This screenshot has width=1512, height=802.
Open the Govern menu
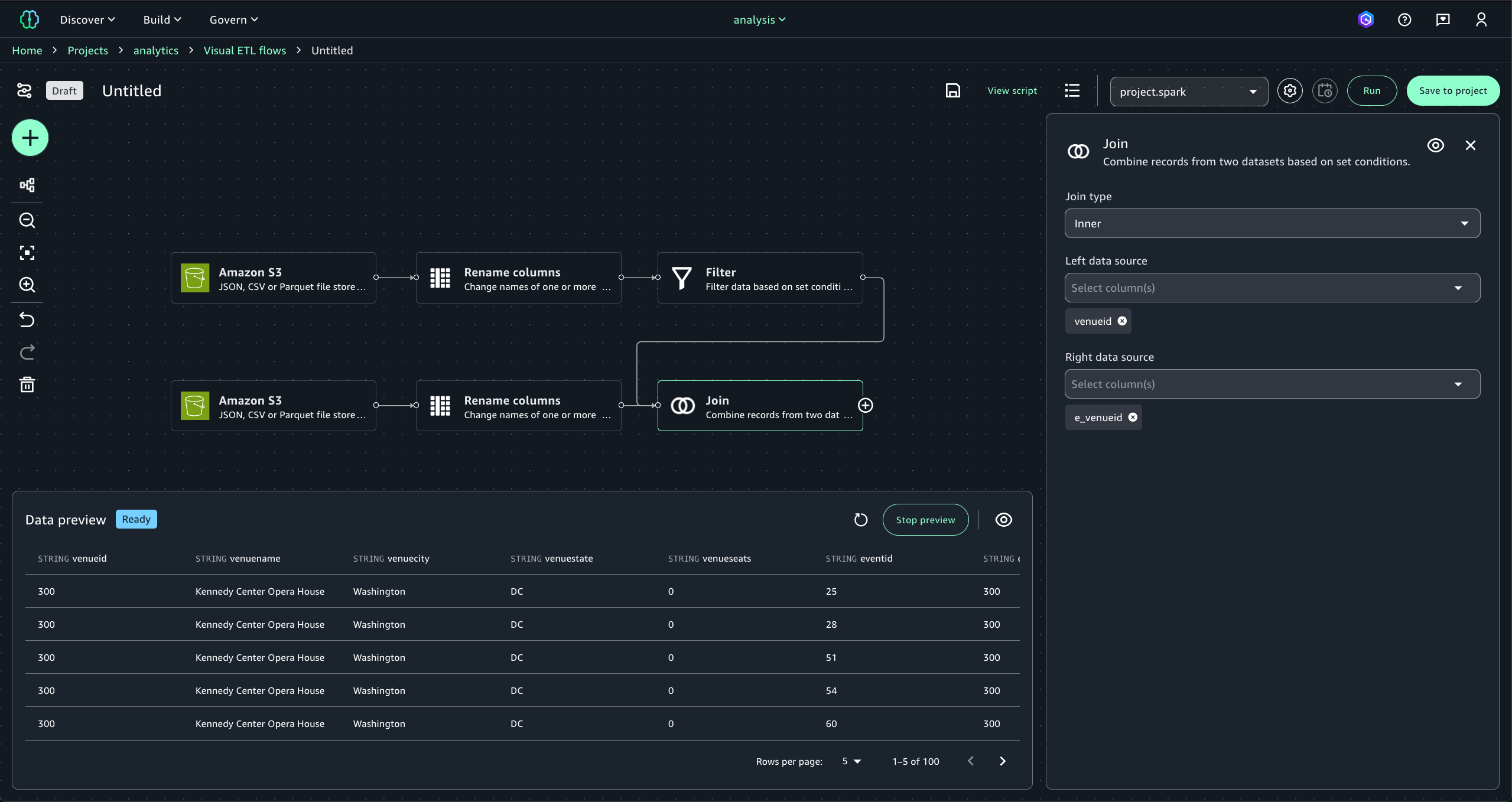coord(233,19)
